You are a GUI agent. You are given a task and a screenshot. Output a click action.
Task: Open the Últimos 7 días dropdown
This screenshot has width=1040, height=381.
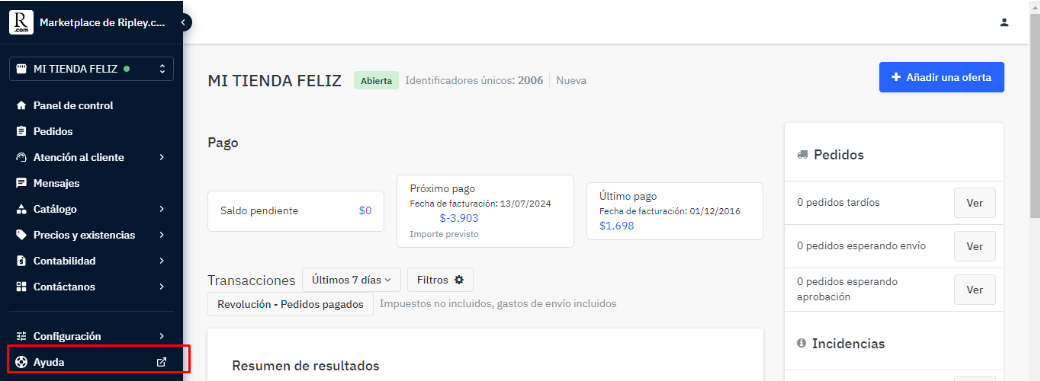(352, 280)
